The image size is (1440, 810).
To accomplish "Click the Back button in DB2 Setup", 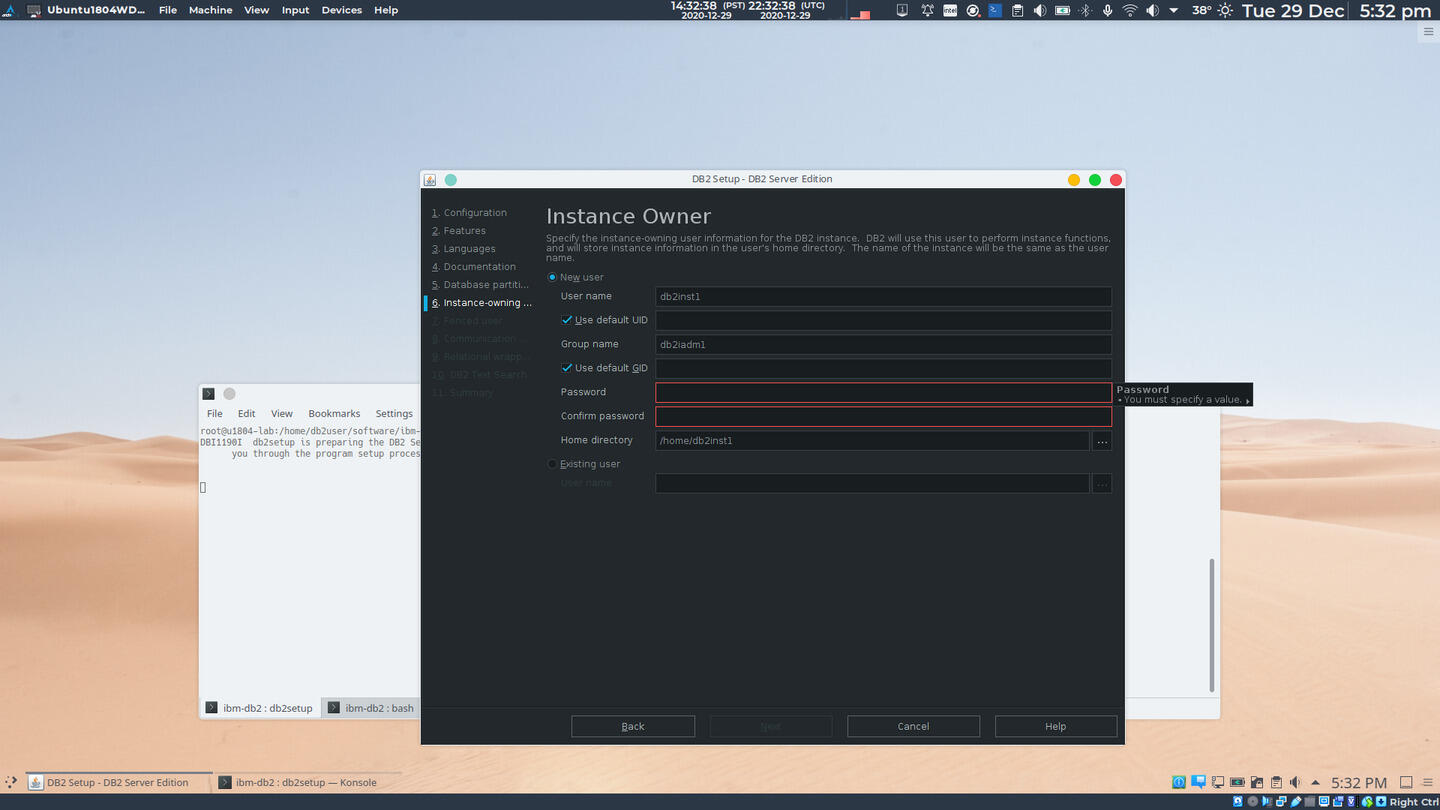I will click(x=633, y=726).
